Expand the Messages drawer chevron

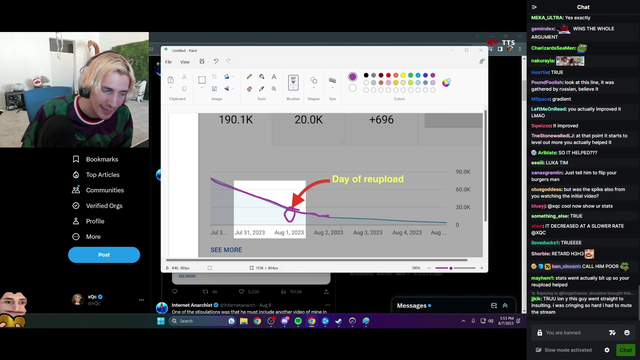(505, 306)
